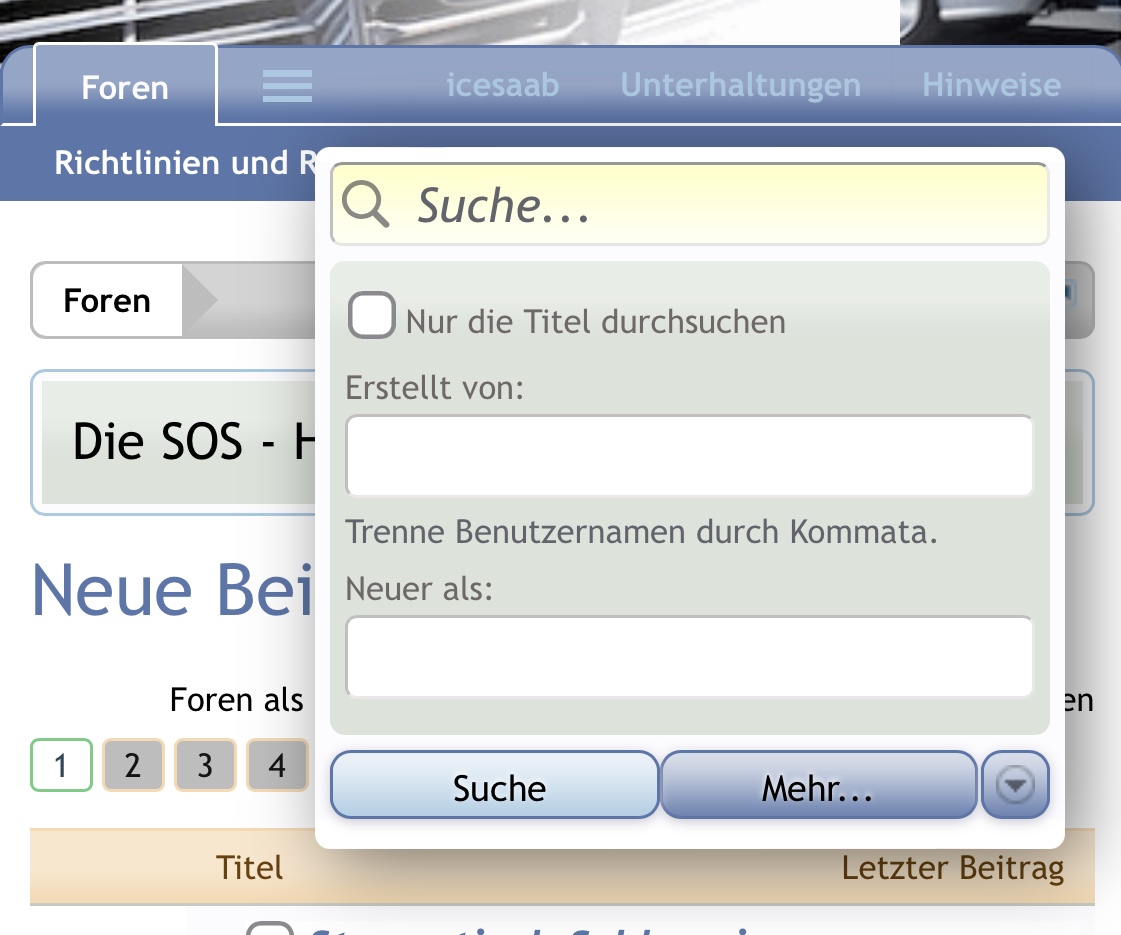1121x935 pixels.
Task: Open Hinweise in navigation bar
Action: tap(992, 85)
